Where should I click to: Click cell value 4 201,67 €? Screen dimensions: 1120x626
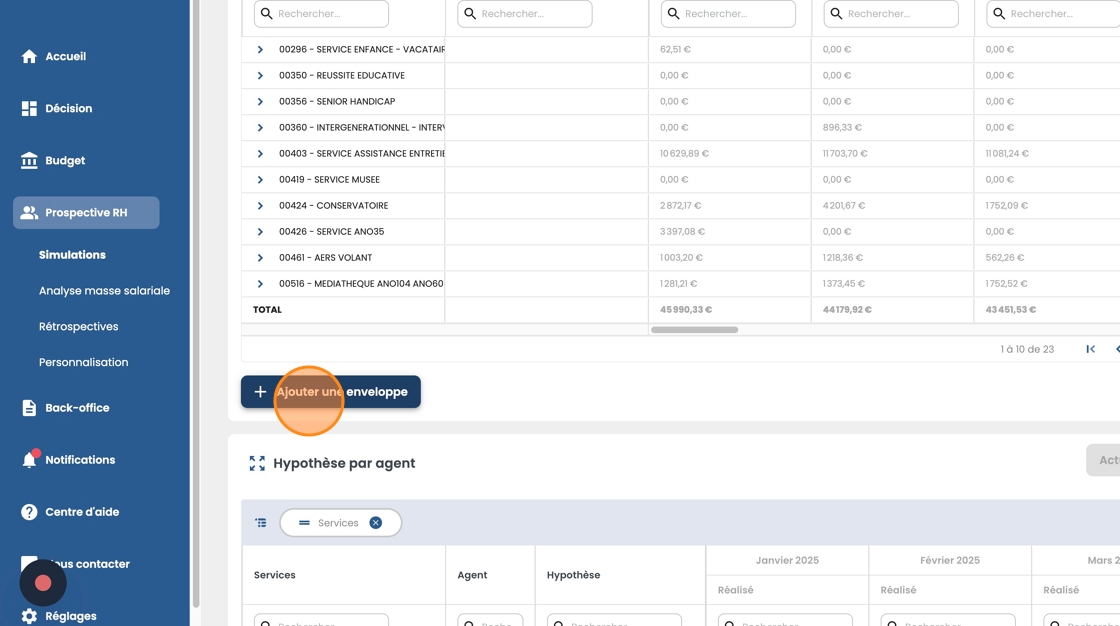point(844,206)
